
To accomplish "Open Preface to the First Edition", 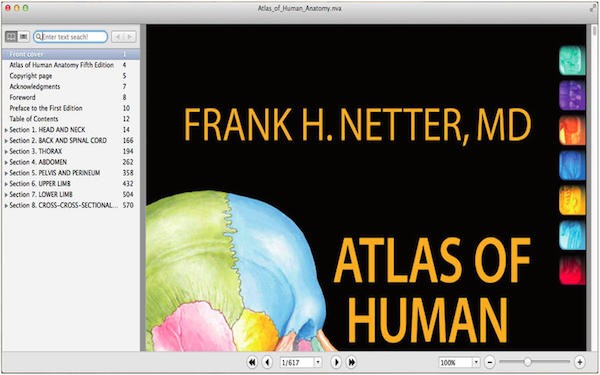I will 46,108.
